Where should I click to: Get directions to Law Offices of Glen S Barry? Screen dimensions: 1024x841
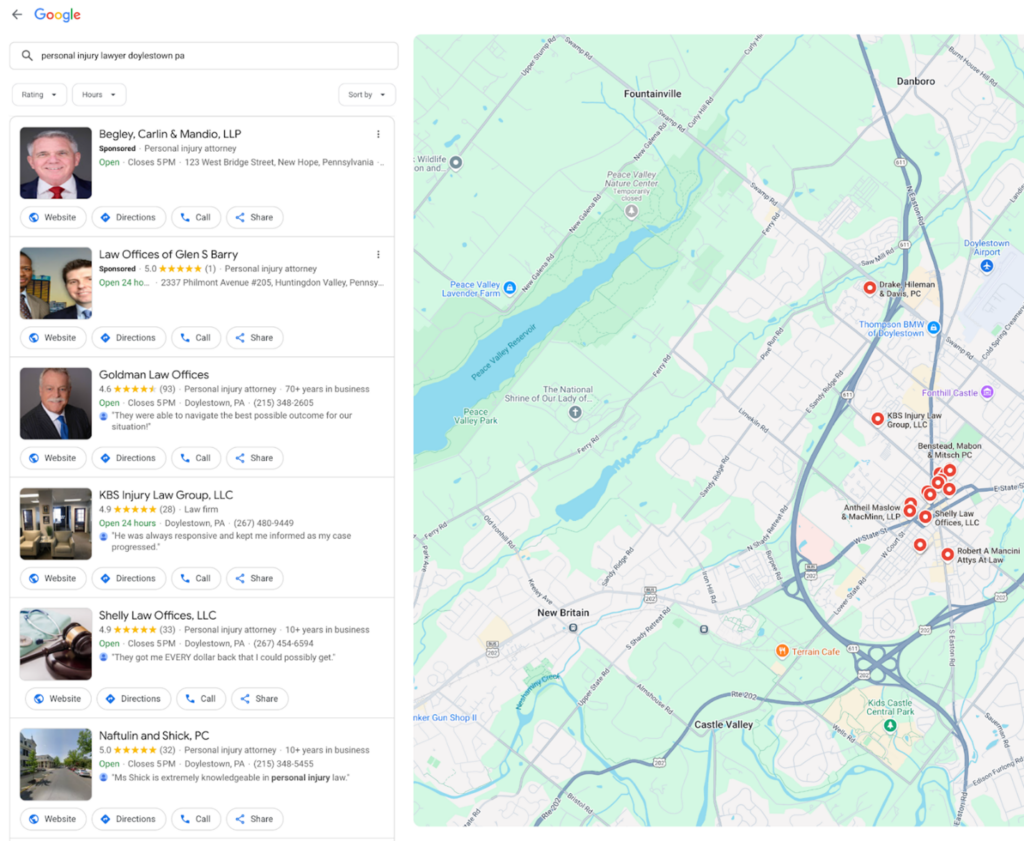(129, 338)
